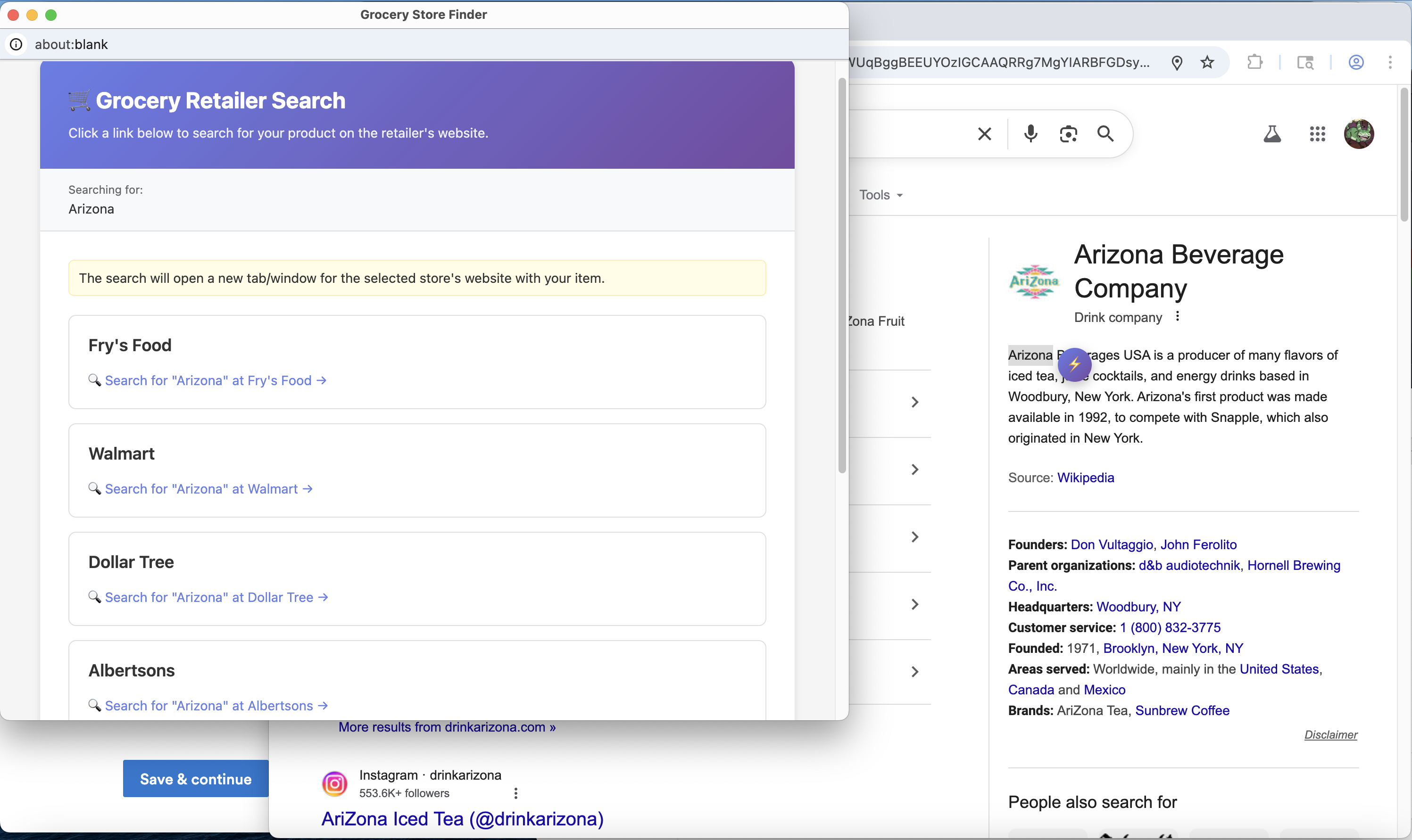Search for Arizona at Fry's Food link
The height and width of the screenshot is (840, 1412).
point(215,380)
